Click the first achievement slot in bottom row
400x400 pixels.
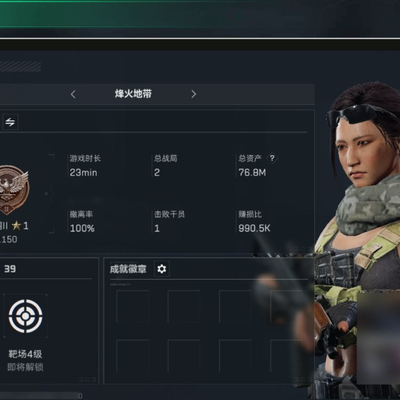(132, 356)
